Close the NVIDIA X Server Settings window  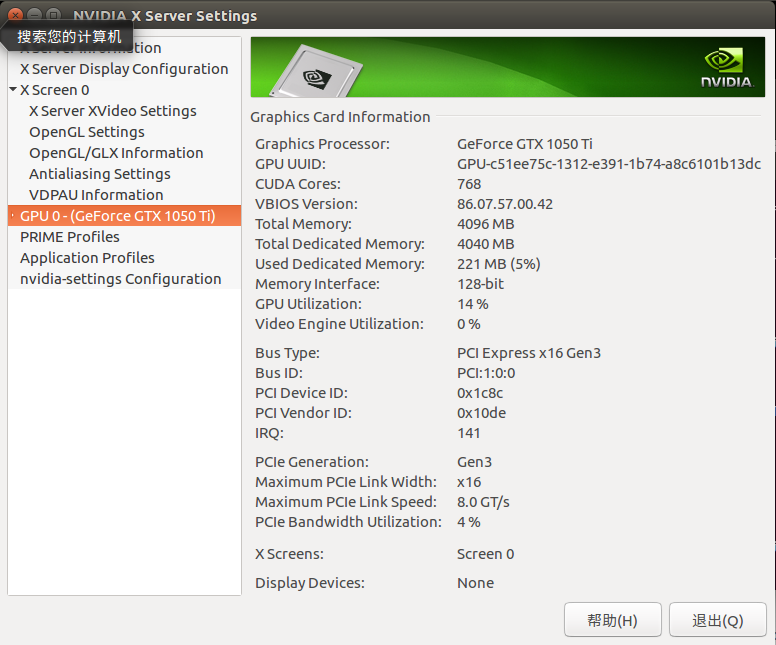pyautogui.click(x=15, y=15)
